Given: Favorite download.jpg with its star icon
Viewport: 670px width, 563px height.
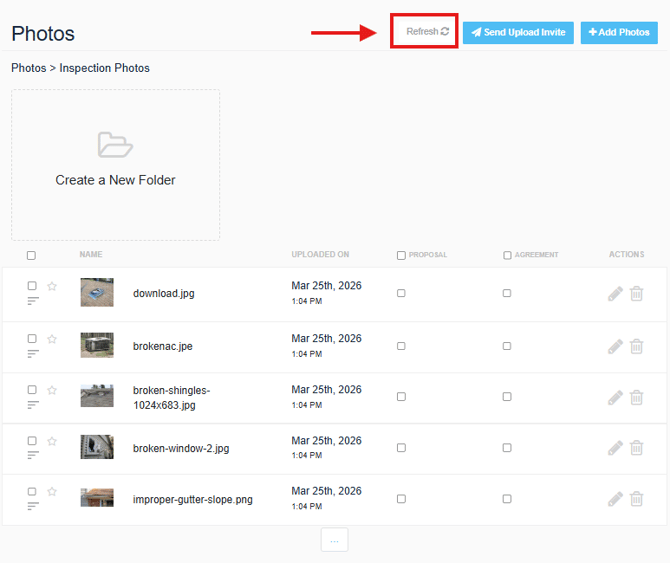Looking at the screenshot, I should pyautogui.click(x=52, y=286).
